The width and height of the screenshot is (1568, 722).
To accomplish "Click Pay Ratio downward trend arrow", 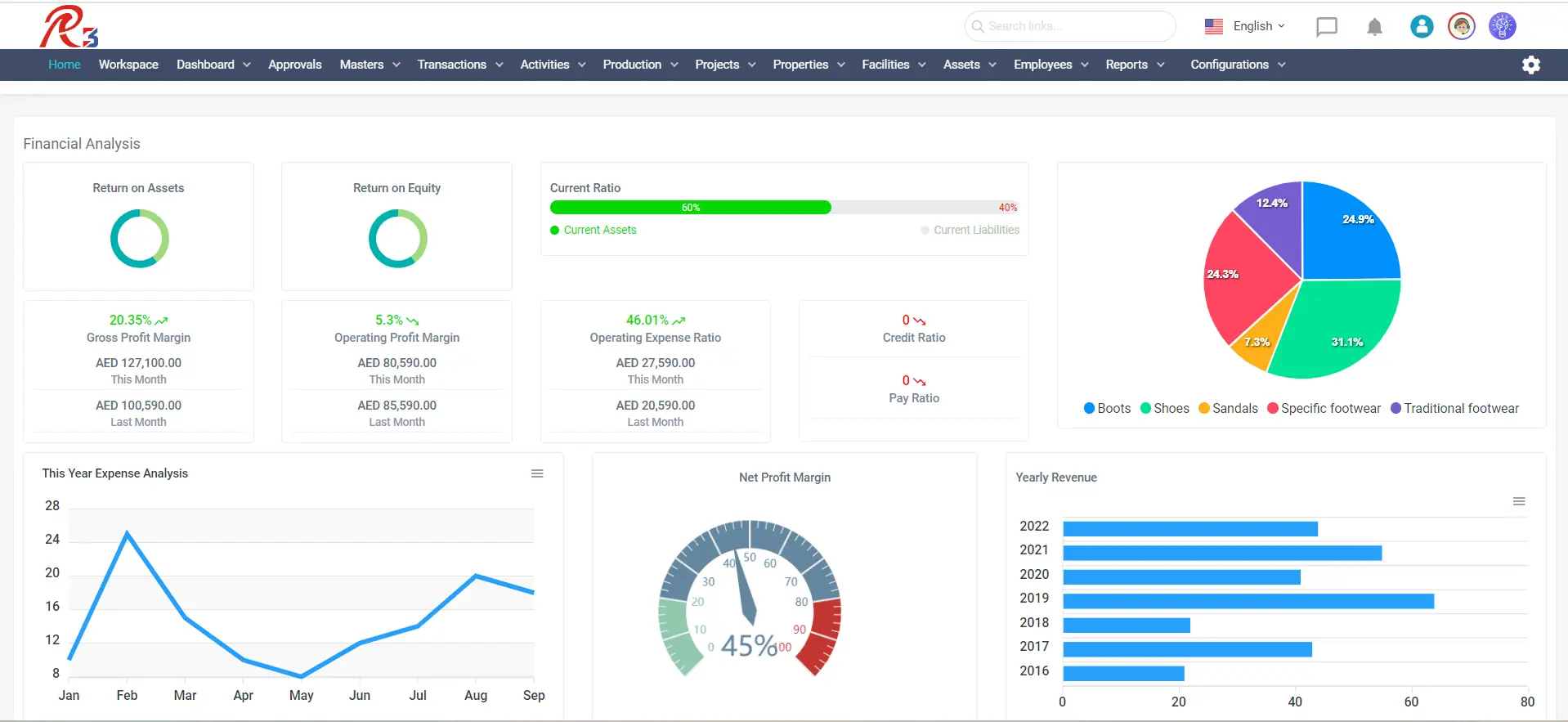I will [x=919, y=381].
